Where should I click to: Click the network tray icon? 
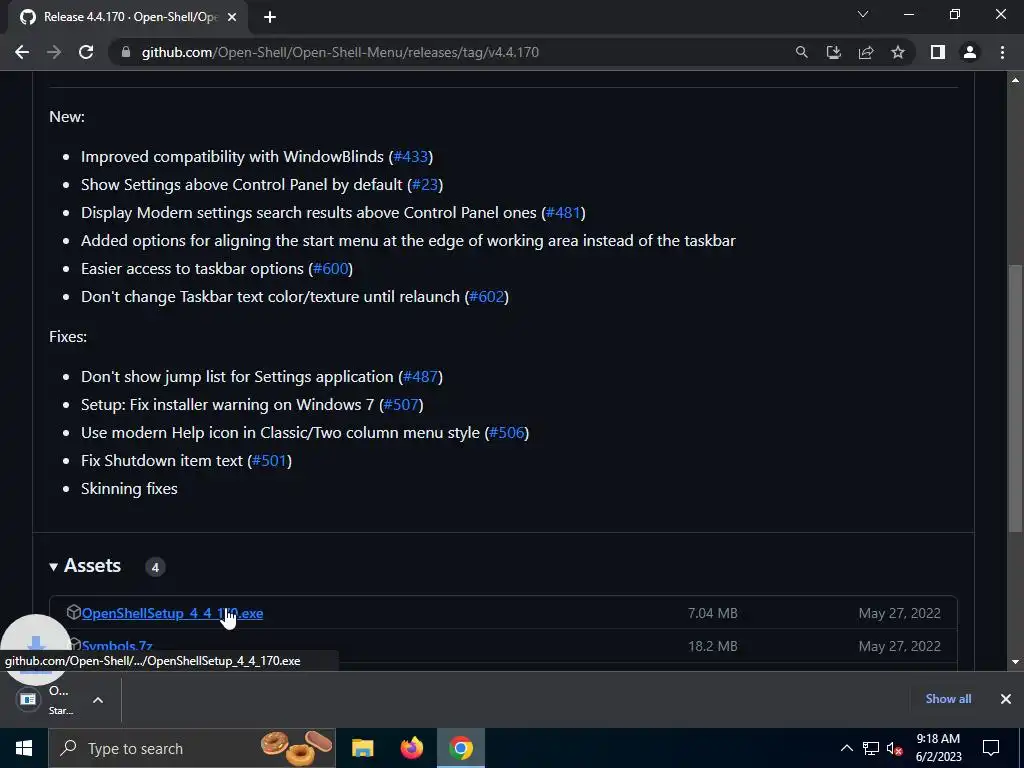click(871, 748)
